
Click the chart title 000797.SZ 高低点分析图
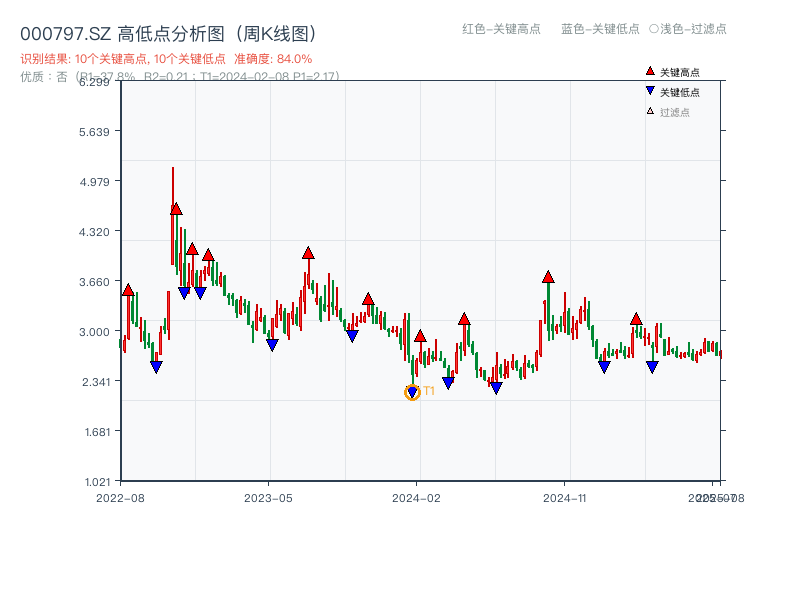pyautogui.click(x=168, y=31)
